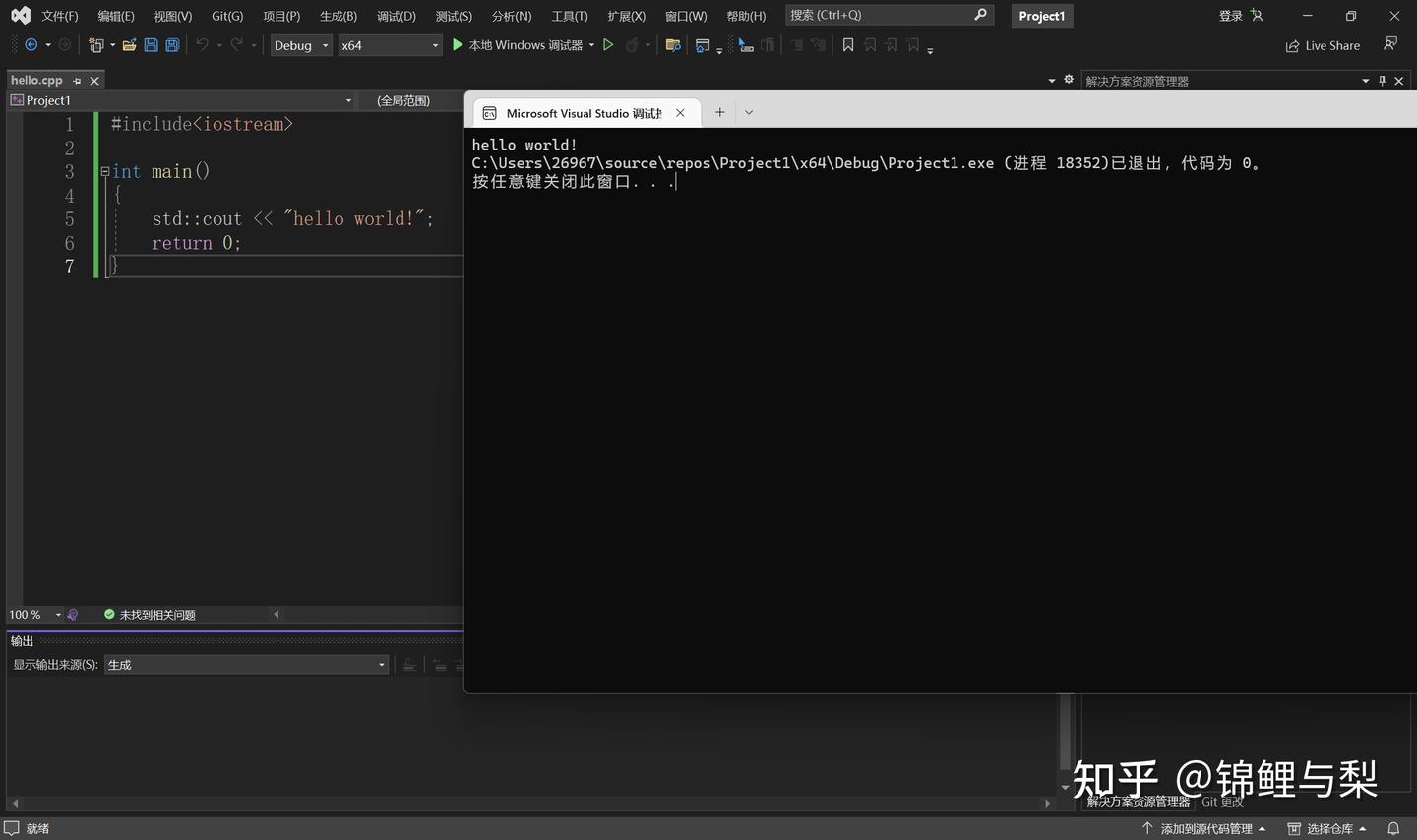Open notifications with the bell icon
This screenshot has height=840, width=1417.
tap(1394, 828)
